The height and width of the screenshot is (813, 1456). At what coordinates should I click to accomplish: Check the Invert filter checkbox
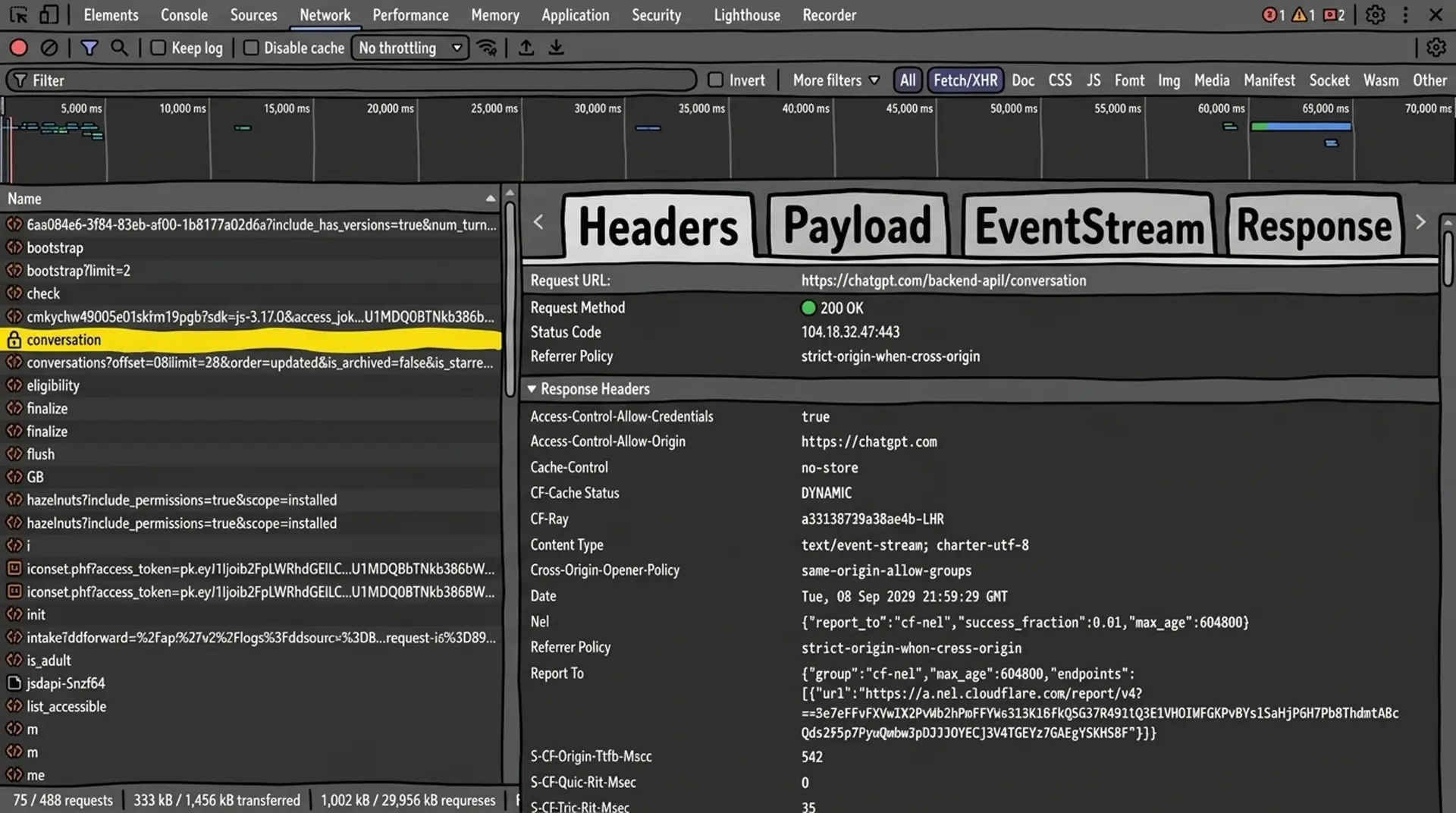715,80
